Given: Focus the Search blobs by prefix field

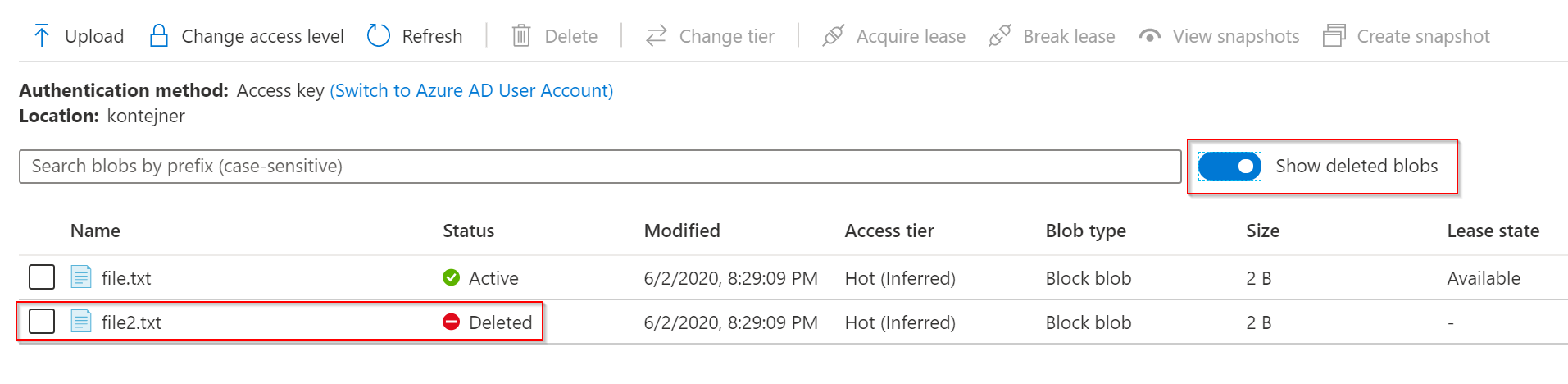Looking at the screenshot, I should click(x=598, y=167).
